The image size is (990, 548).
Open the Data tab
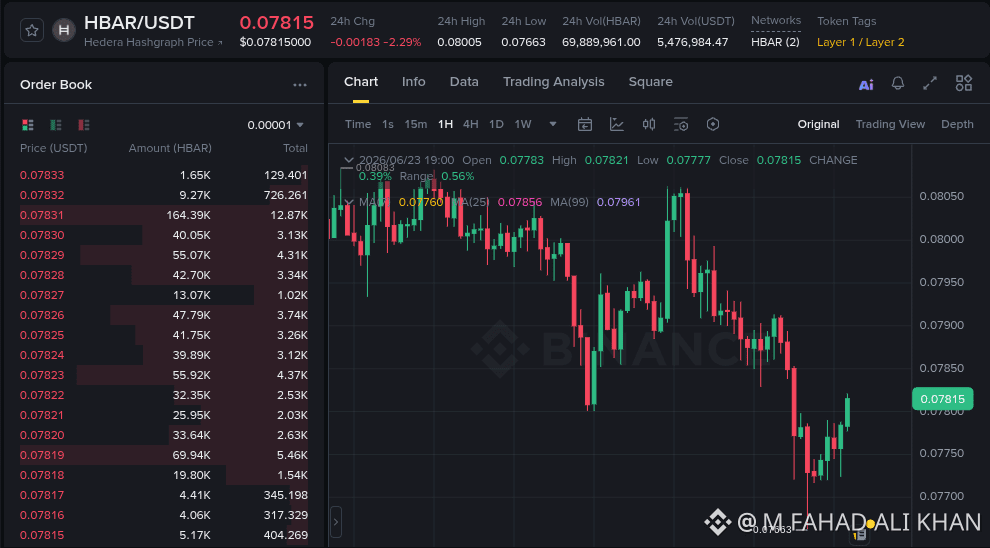(464, 82)
